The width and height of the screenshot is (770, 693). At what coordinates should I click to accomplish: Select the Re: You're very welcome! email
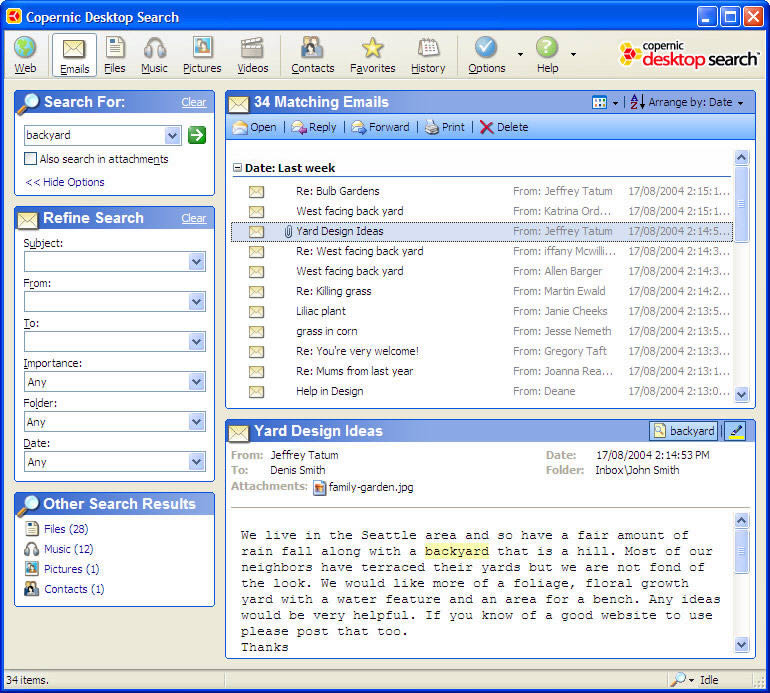(x=482, y=352)
